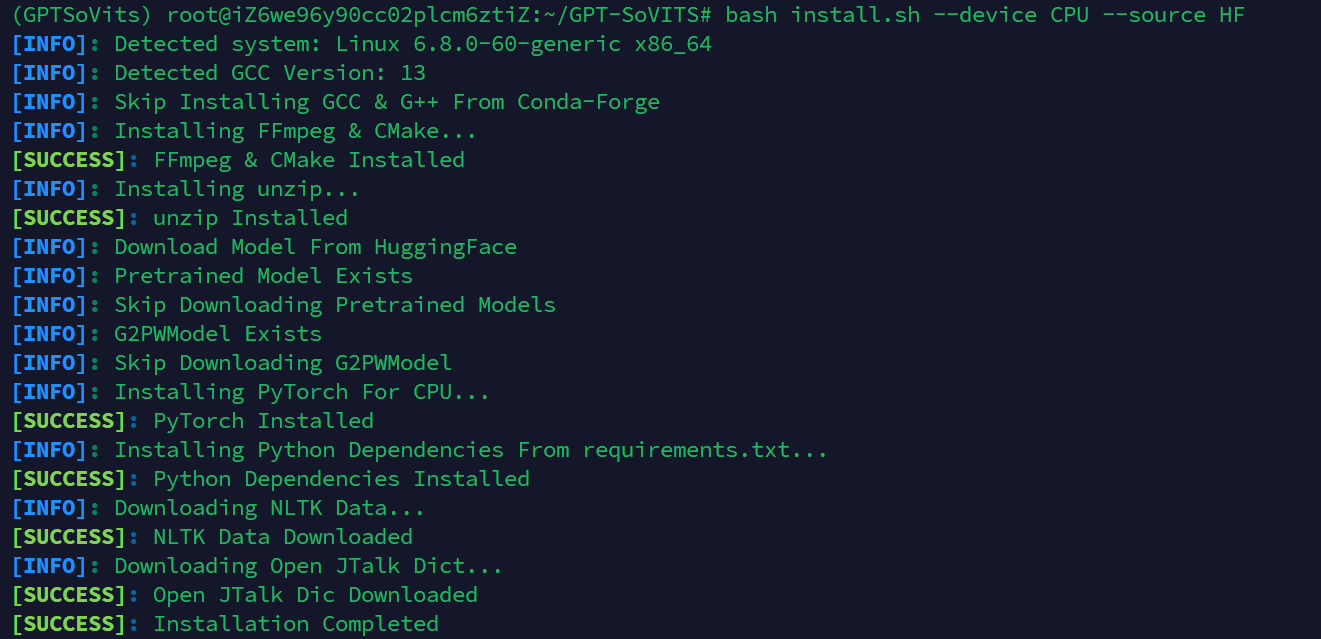Click the Skip Installing GCC & G++ line
The height and width of the screenshot is (639, 1321).
tap(336, 102)
